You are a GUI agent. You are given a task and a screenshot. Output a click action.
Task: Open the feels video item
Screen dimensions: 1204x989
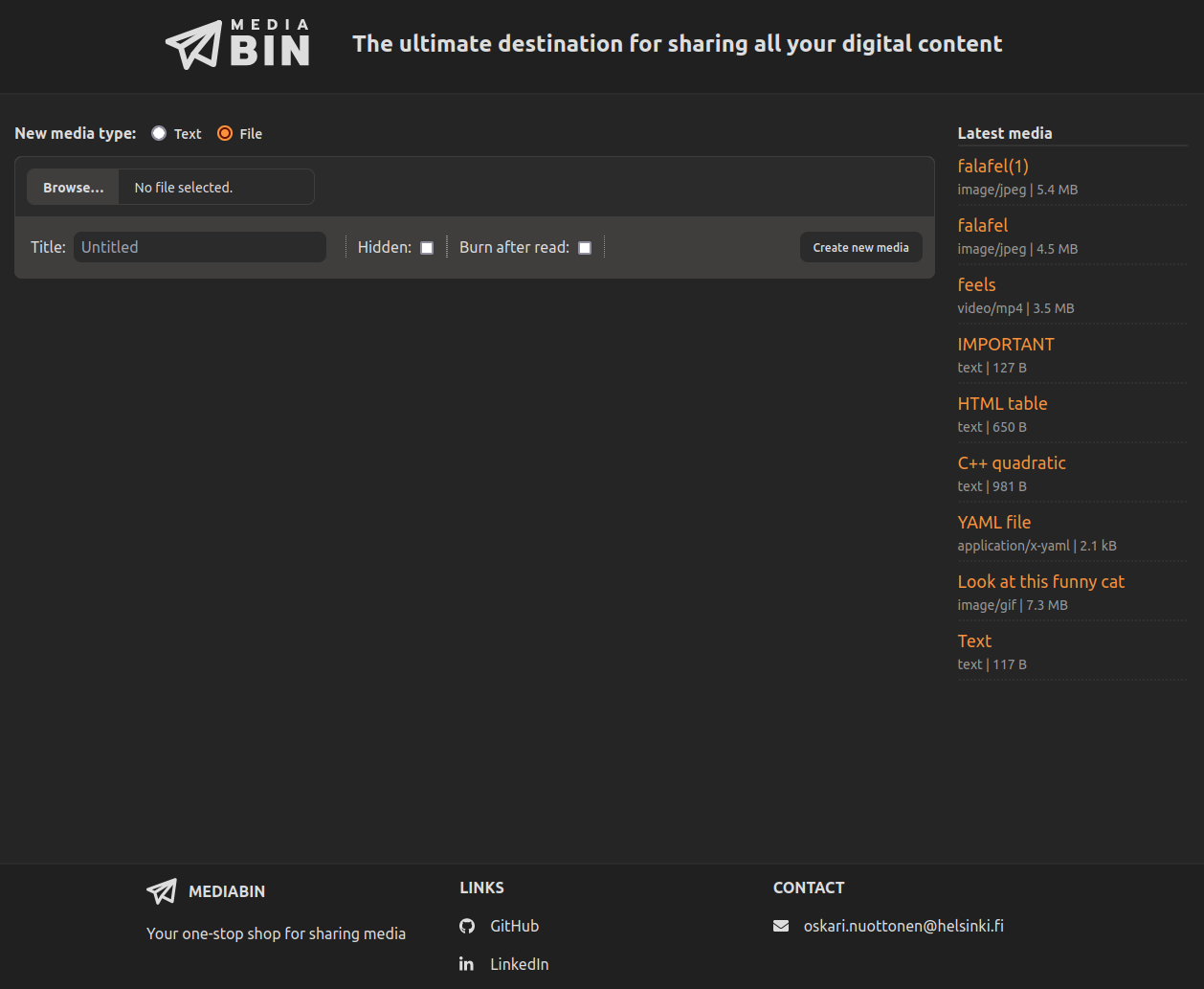coord(976,284)
